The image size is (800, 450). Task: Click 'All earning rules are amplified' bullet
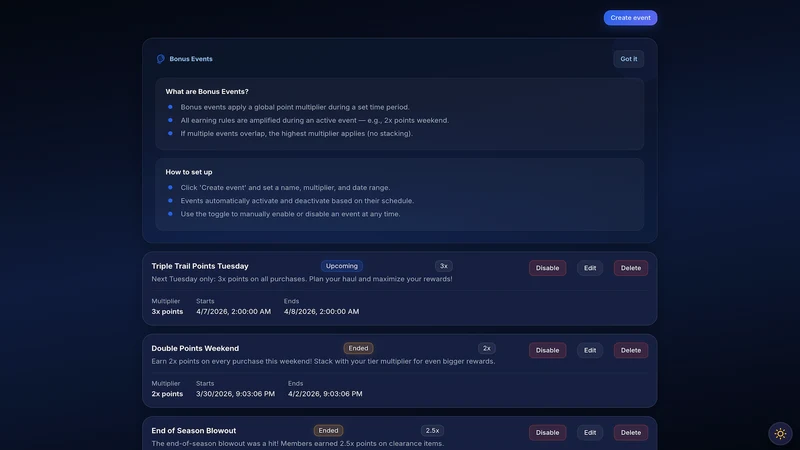315,120
